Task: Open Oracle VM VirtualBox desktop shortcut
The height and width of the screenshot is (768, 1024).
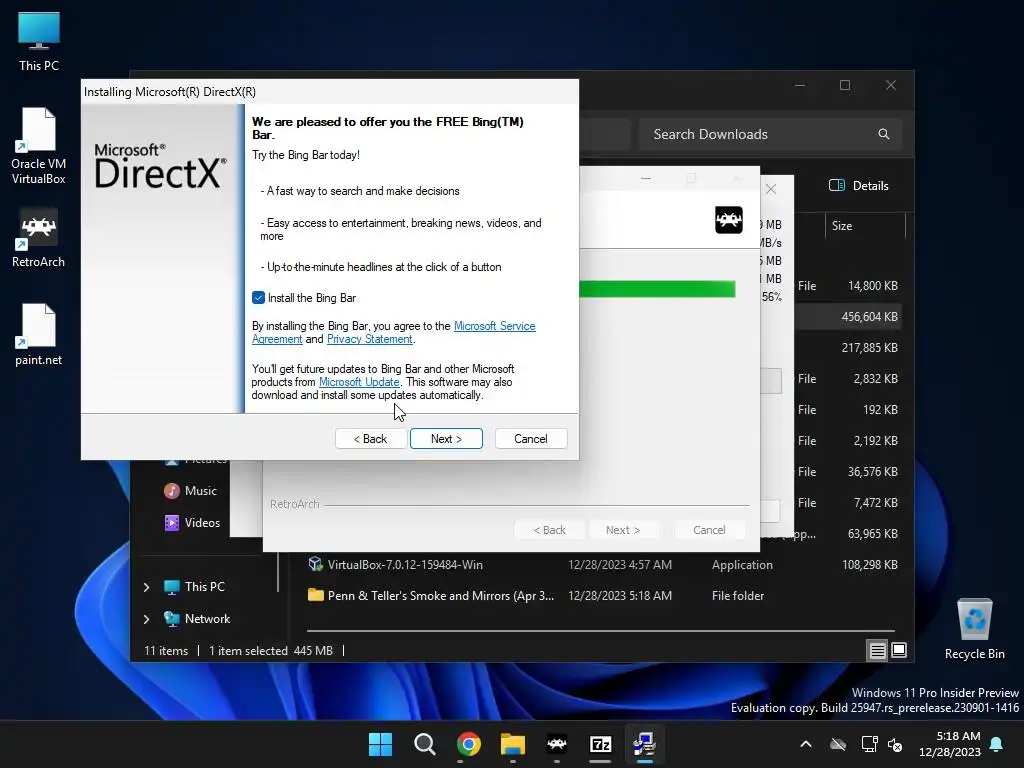Action: click(39, 146)
